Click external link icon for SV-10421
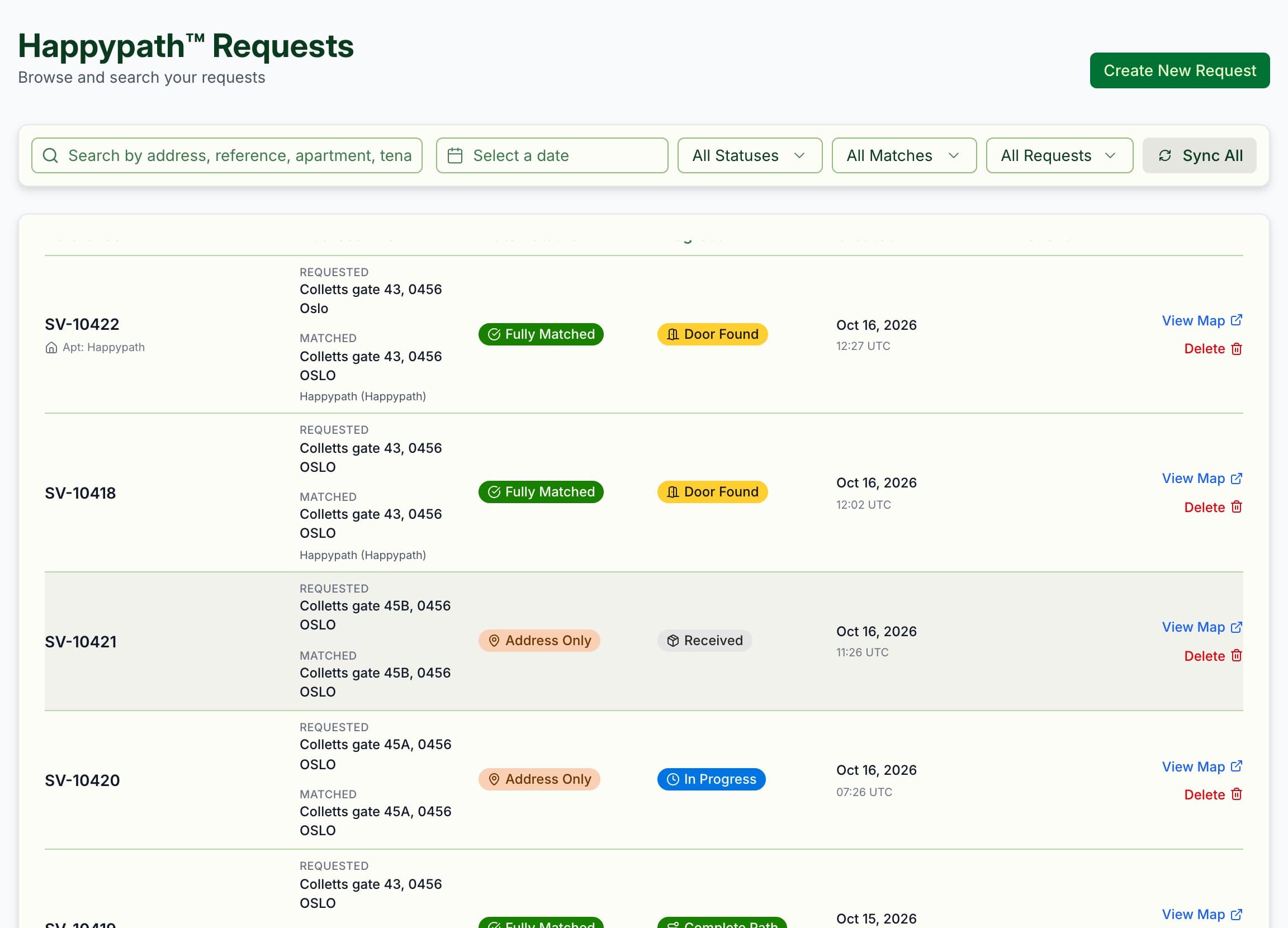1288x928 pixels. pyautogui.click(x=1237, y=627)
